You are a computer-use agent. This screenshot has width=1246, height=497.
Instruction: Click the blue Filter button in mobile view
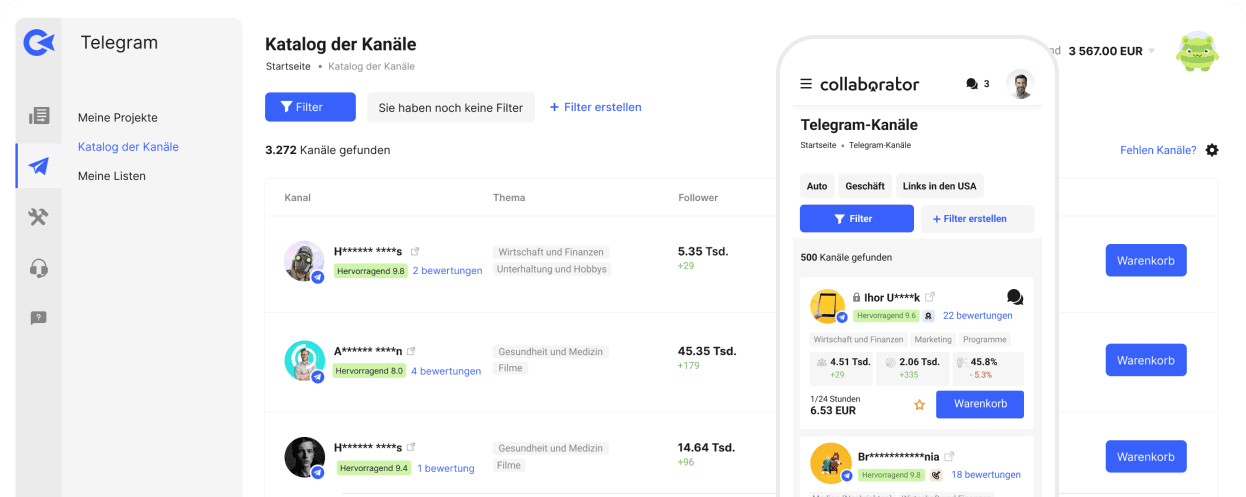tap(857, 218)
